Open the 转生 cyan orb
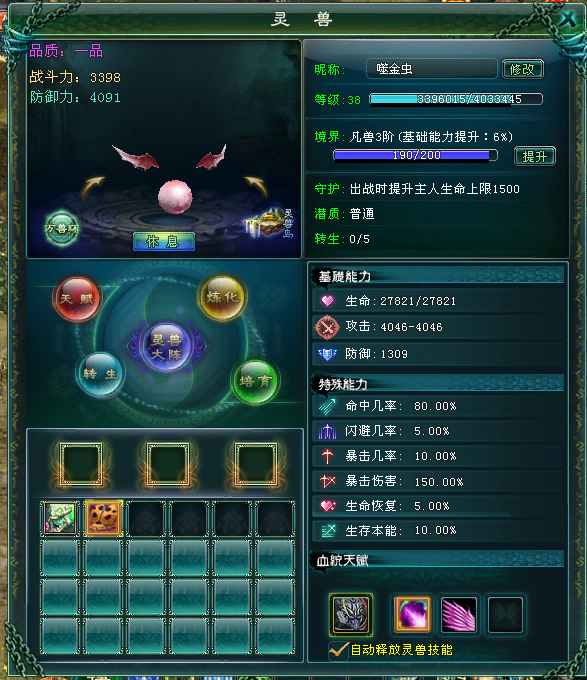Viewport: 587px width, 680px height. click(x=100, y=374)
